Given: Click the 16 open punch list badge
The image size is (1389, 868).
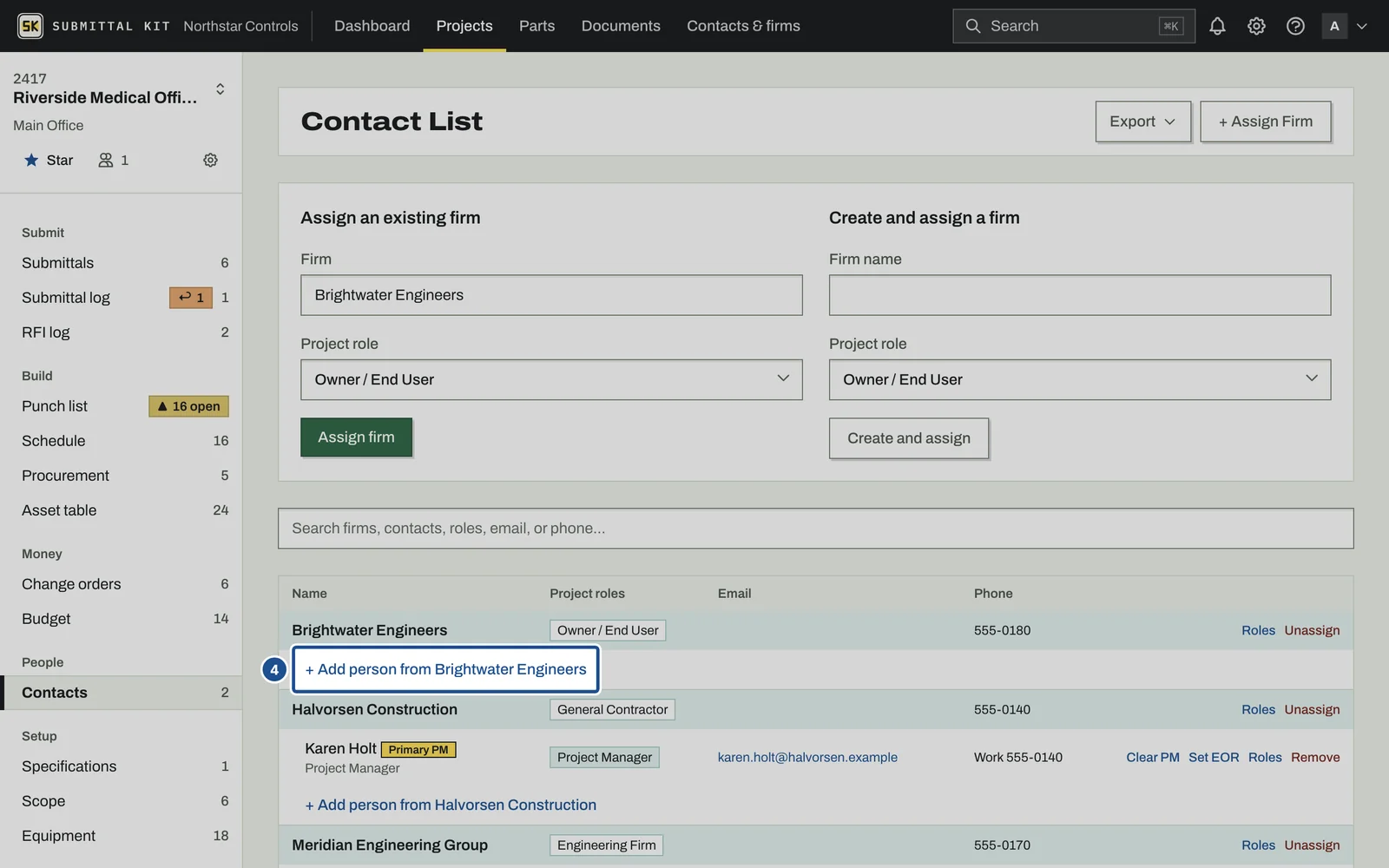Looking at the screenshot, I should 188,406.
